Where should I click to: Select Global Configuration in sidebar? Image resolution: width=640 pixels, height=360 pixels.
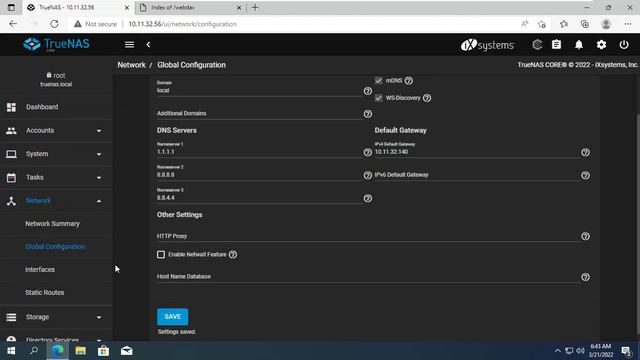pos(55,247)
